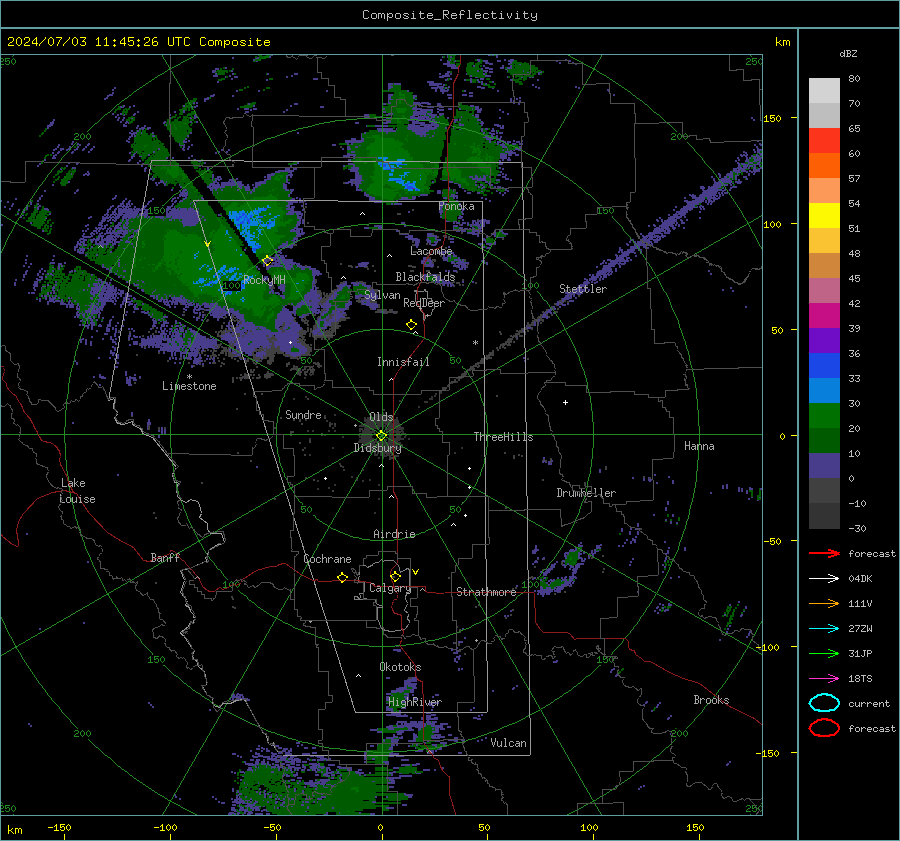Select the cyan 27ZW arrow legend icon
Image resolution: width=900 pixels, height=841 pixels.
pyautogui.click(x=824, y=629)
